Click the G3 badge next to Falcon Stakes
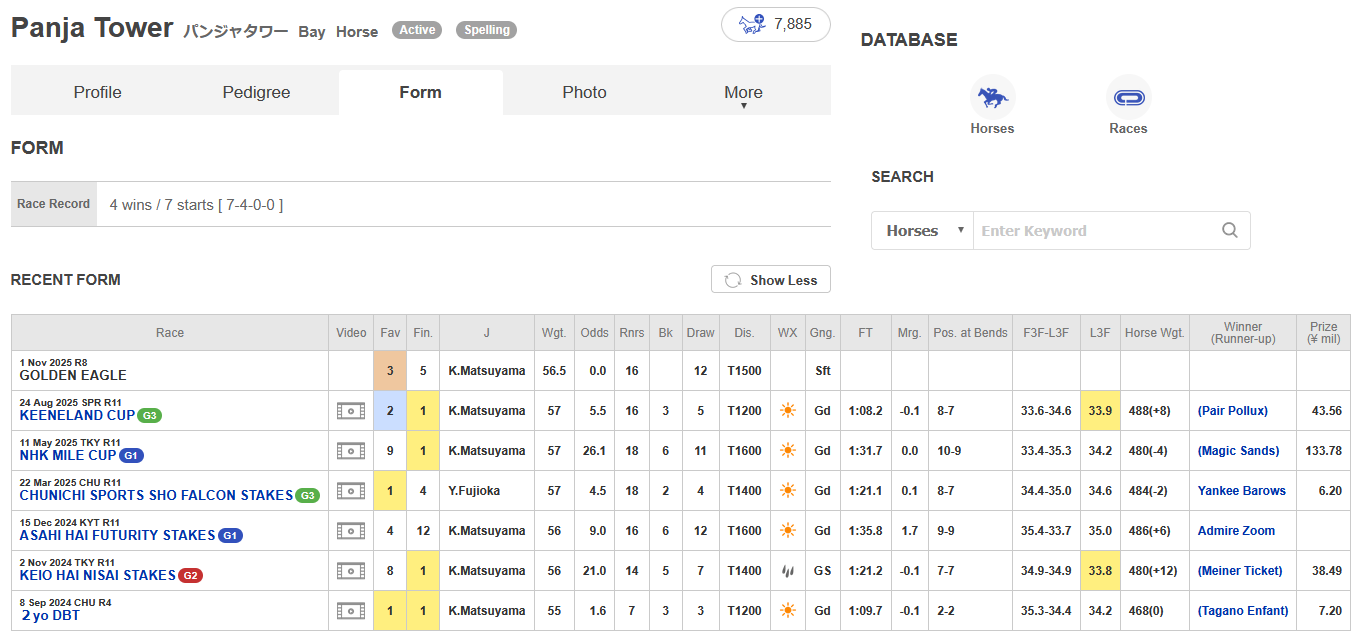Screen dimensions: 1366x641 click(308, 496)
